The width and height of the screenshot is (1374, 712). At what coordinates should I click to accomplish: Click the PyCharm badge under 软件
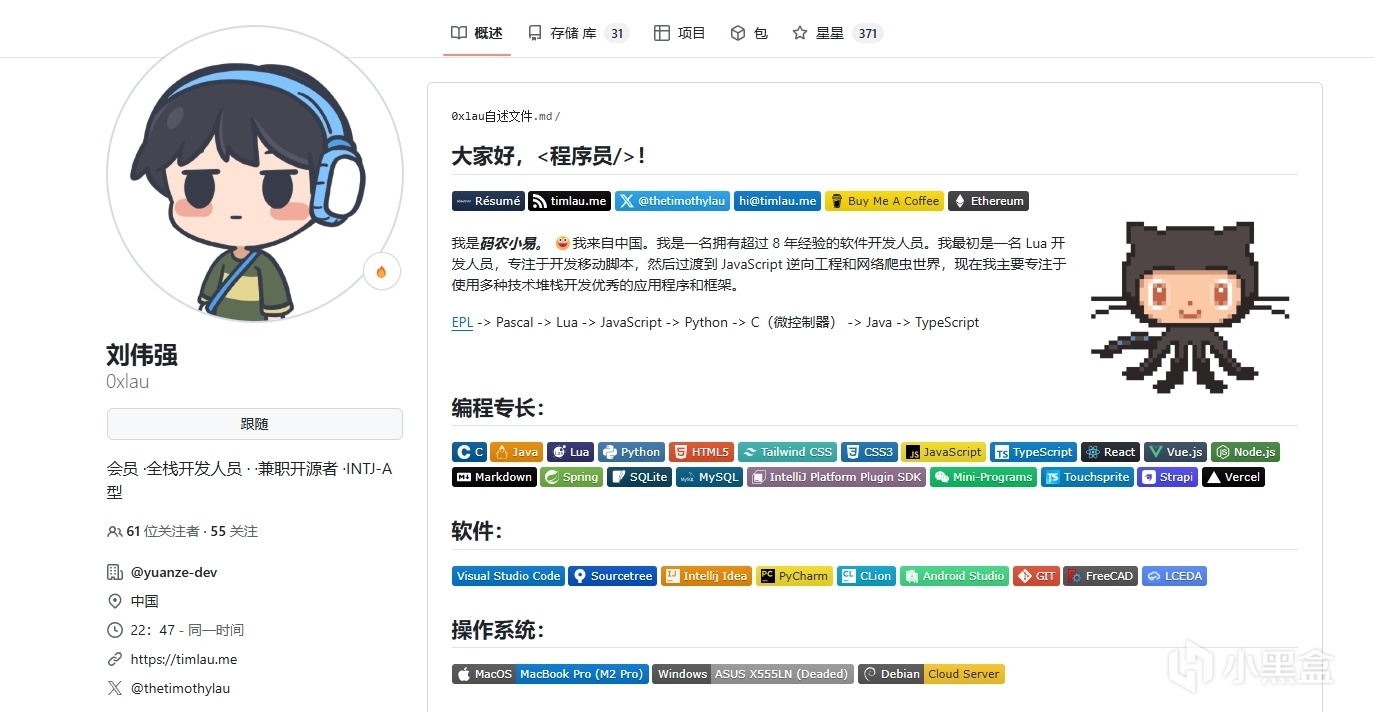794,575
